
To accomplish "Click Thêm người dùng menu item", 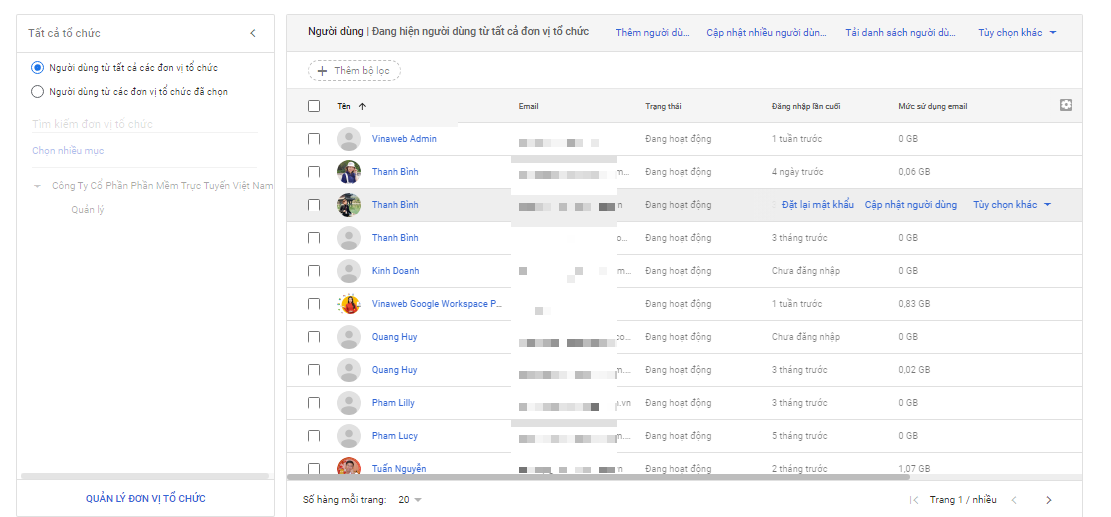I will point(652,33).
